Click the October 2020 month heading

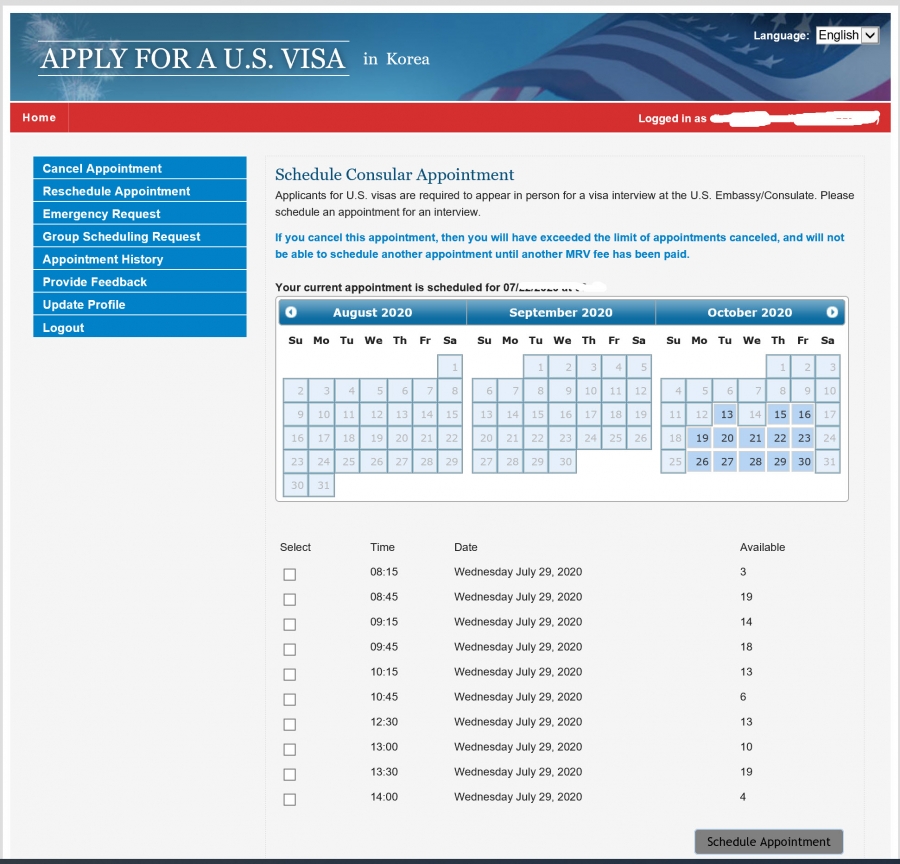coord(750,312)
